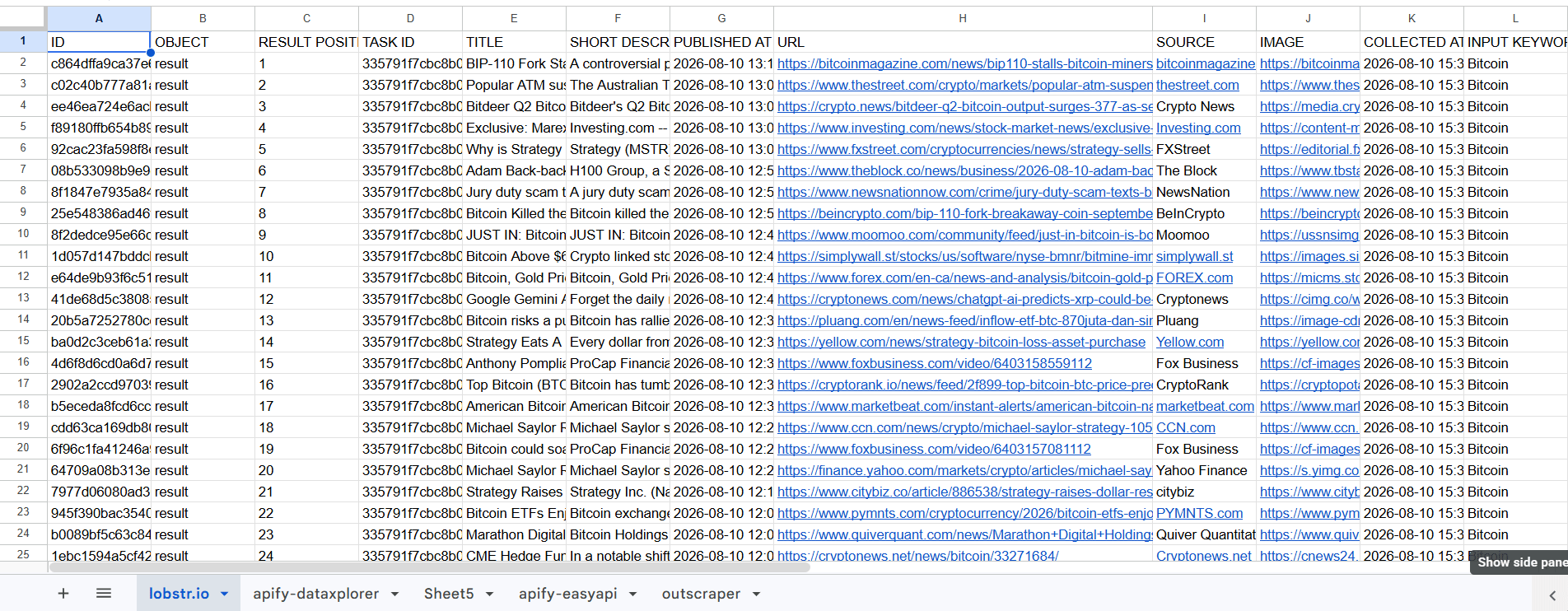Select the 'FXStreet' source cell
Screen dimensions: 1568x611
1204,149
